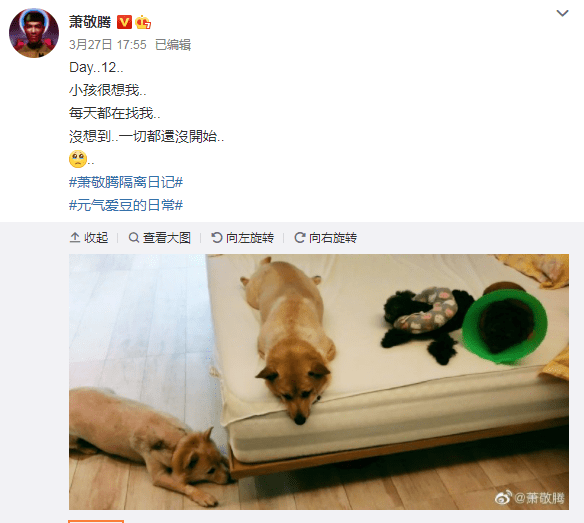Click the counterclockwise rotate arrow icon
Viewport: 584px width, 523px height.
(217, 238)
